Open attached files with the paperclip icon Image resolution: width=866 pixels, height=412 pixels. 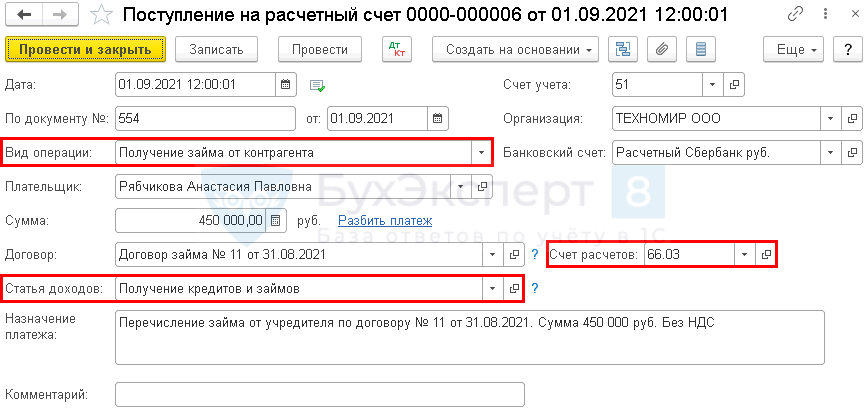tap(662, 49)
